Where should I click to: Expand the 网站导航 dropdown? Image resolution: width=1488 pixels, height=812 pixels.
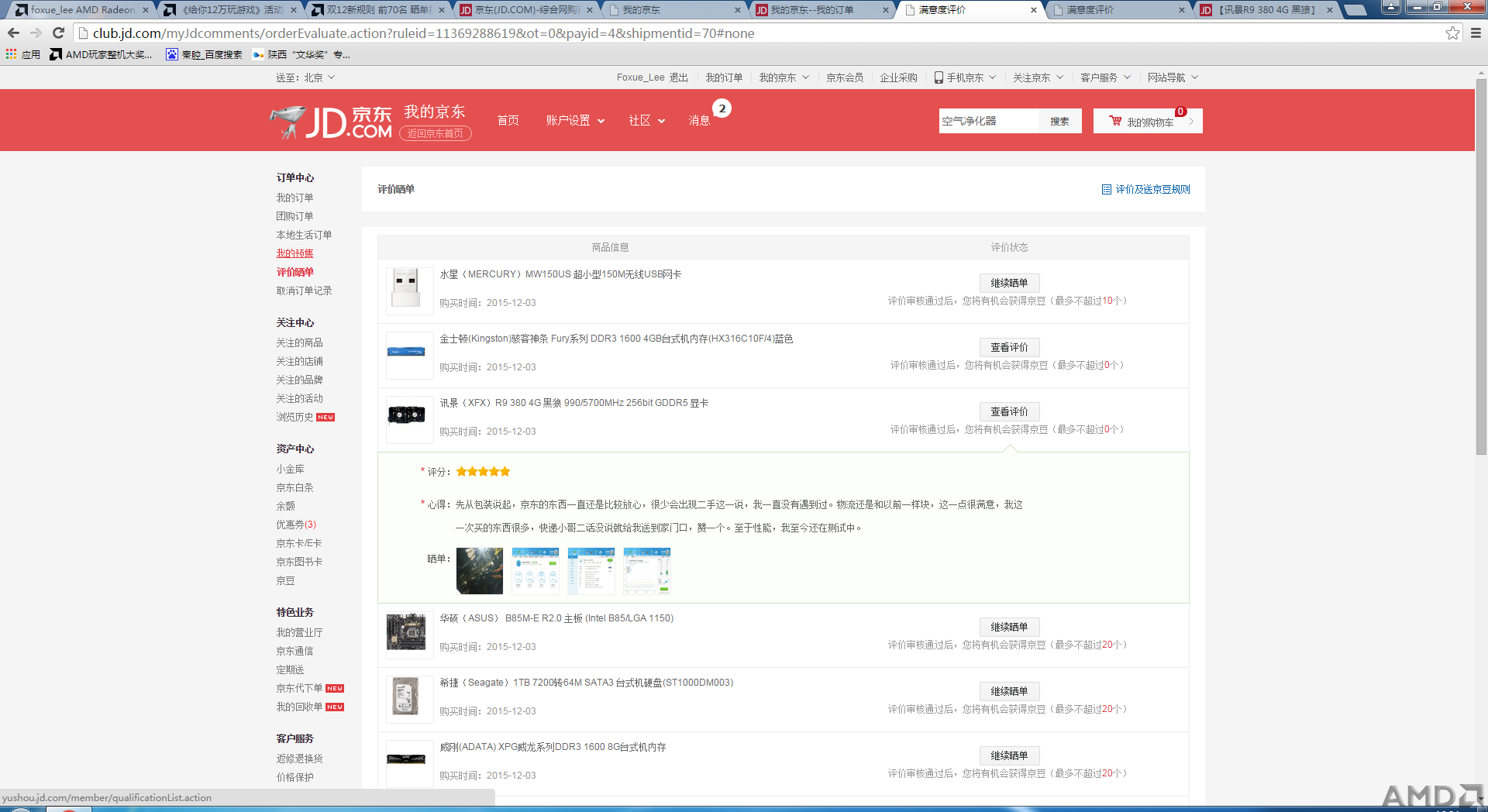(x=1173, y=77)
